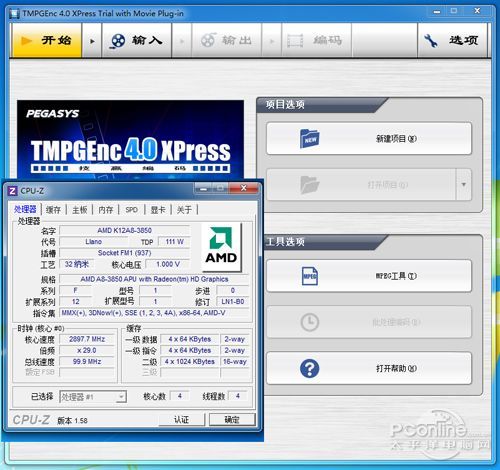Click the clock icon in tool options
Image resolution: width=500 pixels, height=470 pixels.
[x=310, y=322]
